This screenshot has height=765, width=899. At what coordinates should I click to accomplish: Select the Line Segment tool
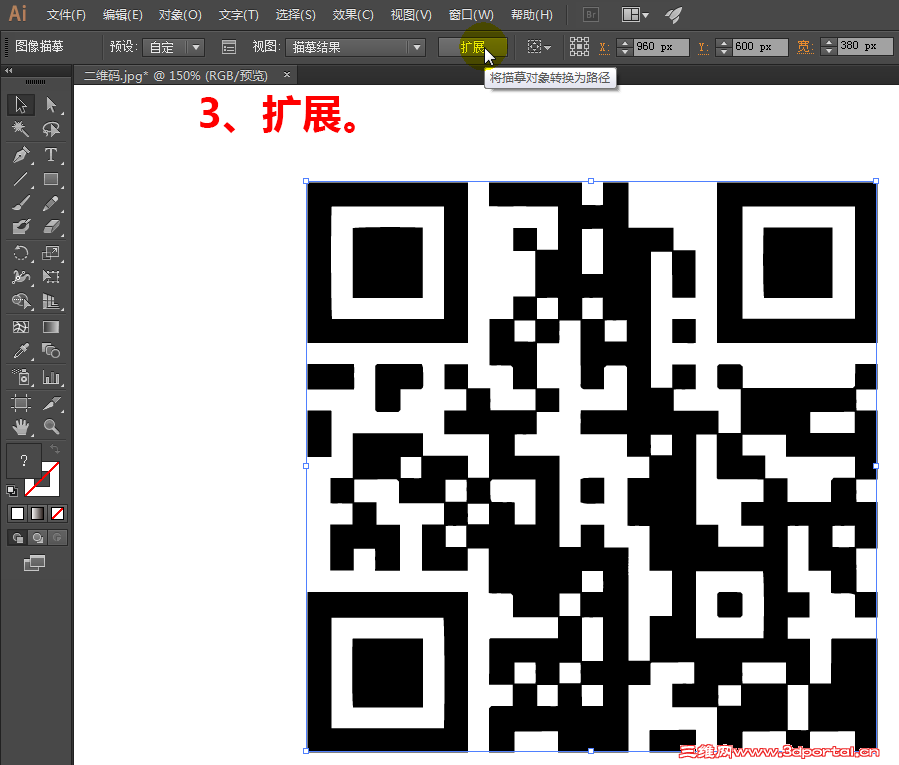[21, 179]
